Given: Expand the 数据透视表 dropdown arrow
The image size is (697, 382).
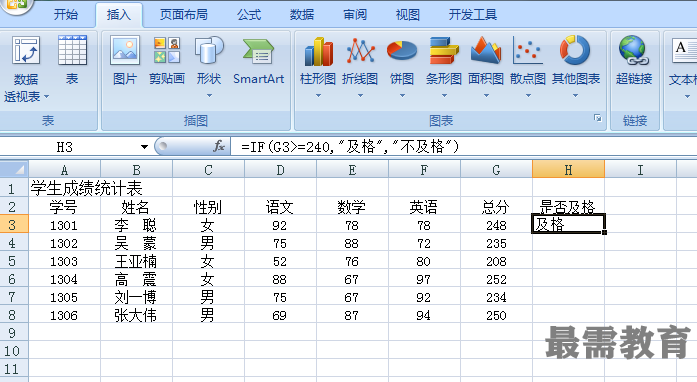Looking at the screenshot, I should point(46,97).
